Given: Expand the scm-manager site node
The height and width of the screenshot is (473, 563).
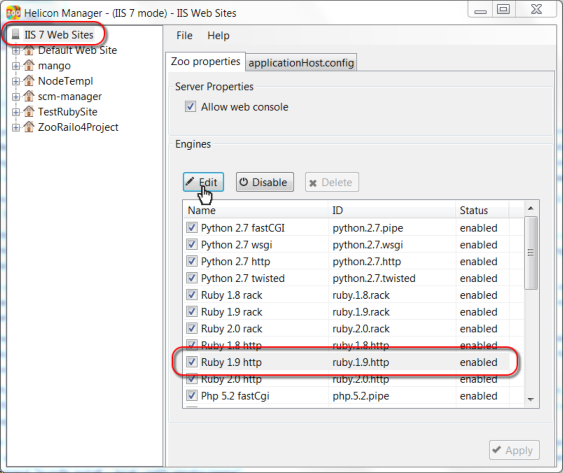Looking at the screenshot, I should pyautogui.click(x=15, y=97).
